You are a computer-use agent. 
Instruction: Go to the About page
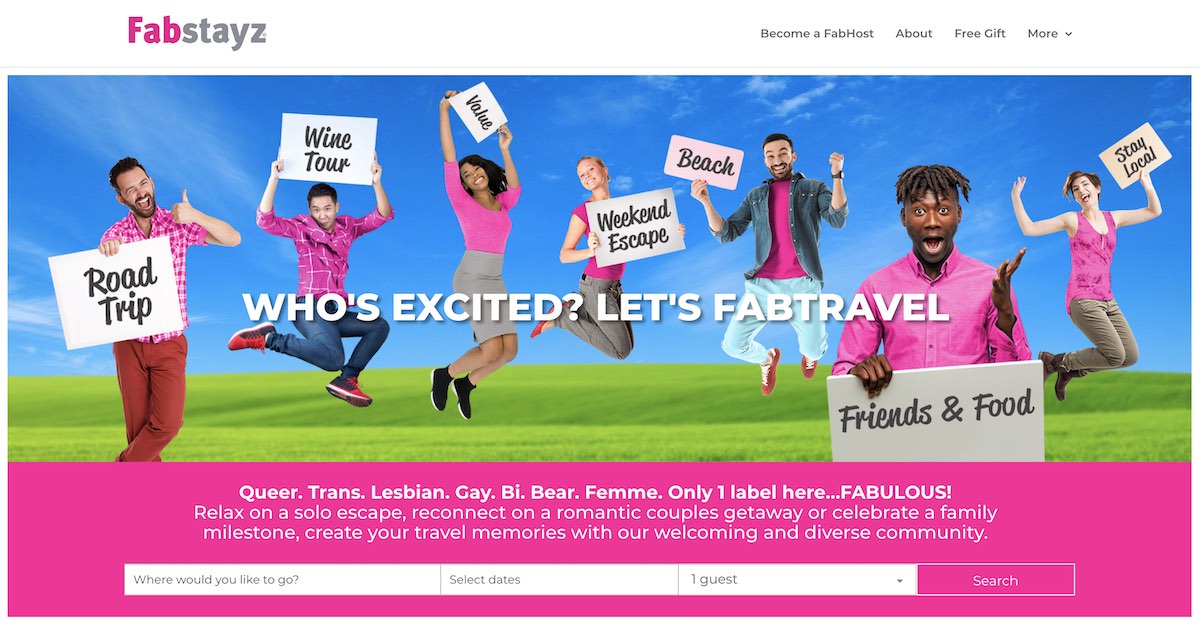[914, 33]
